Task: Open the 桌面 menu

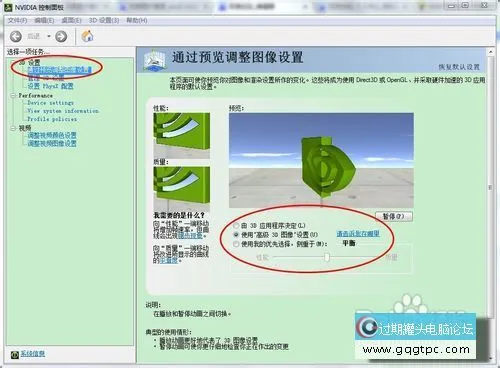Action: [71, 20]
